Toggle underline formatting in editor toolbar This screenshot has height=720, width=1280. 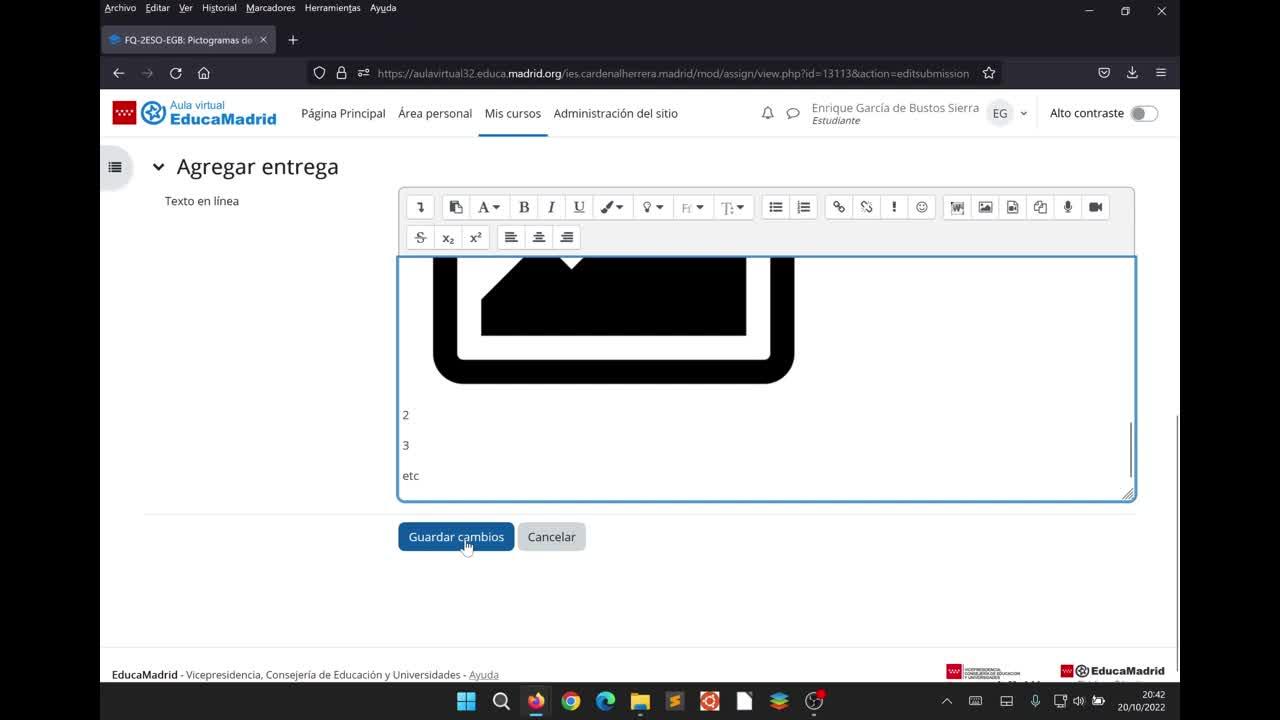click(x=578, y=207)
